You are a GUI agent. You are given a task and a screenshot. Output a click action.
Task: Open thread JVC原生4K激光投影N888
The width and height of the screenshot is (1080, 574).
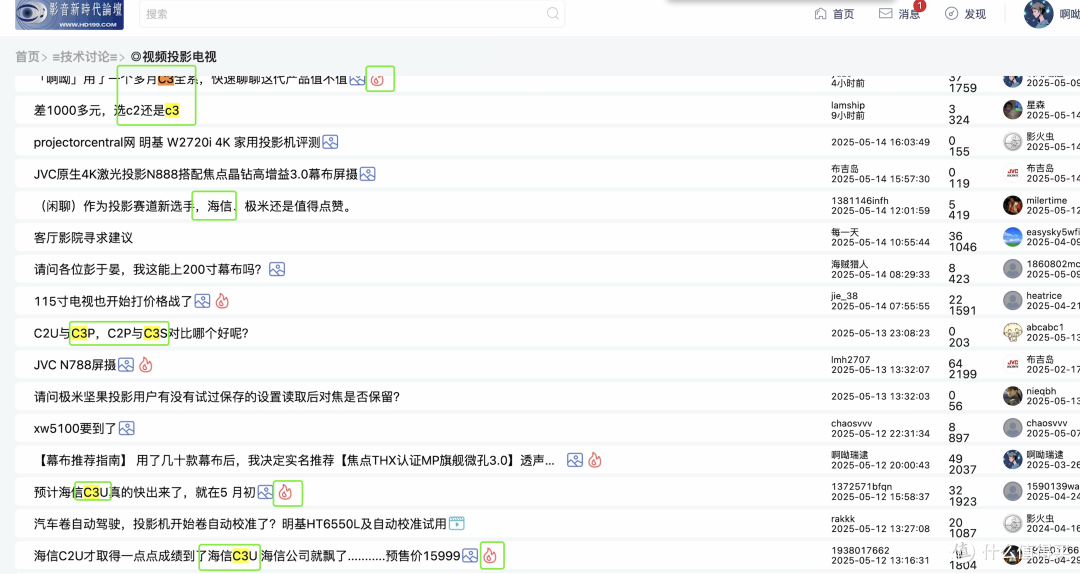pos(196,174)
